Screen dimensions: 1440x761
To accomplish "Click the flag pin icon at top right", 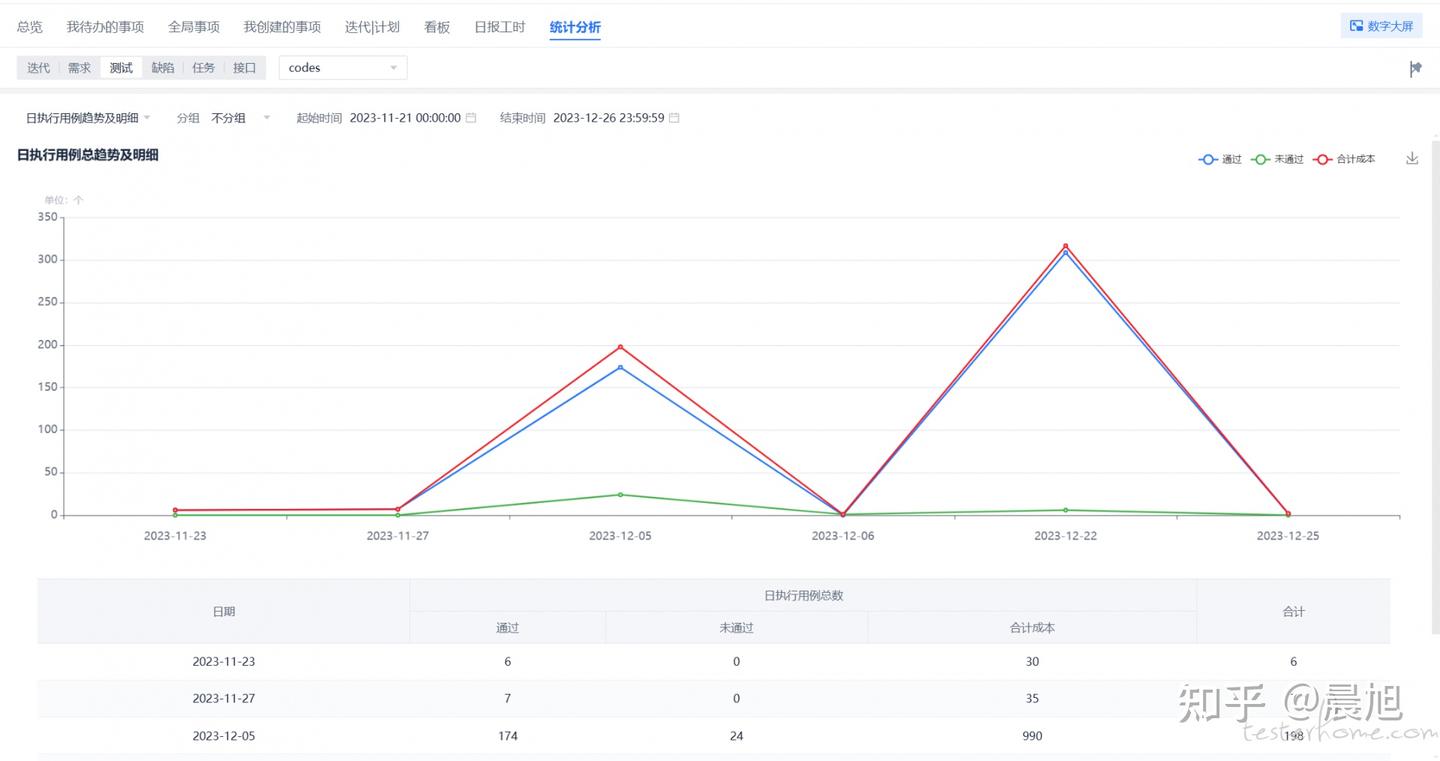I will click(x=1415, y=68).
